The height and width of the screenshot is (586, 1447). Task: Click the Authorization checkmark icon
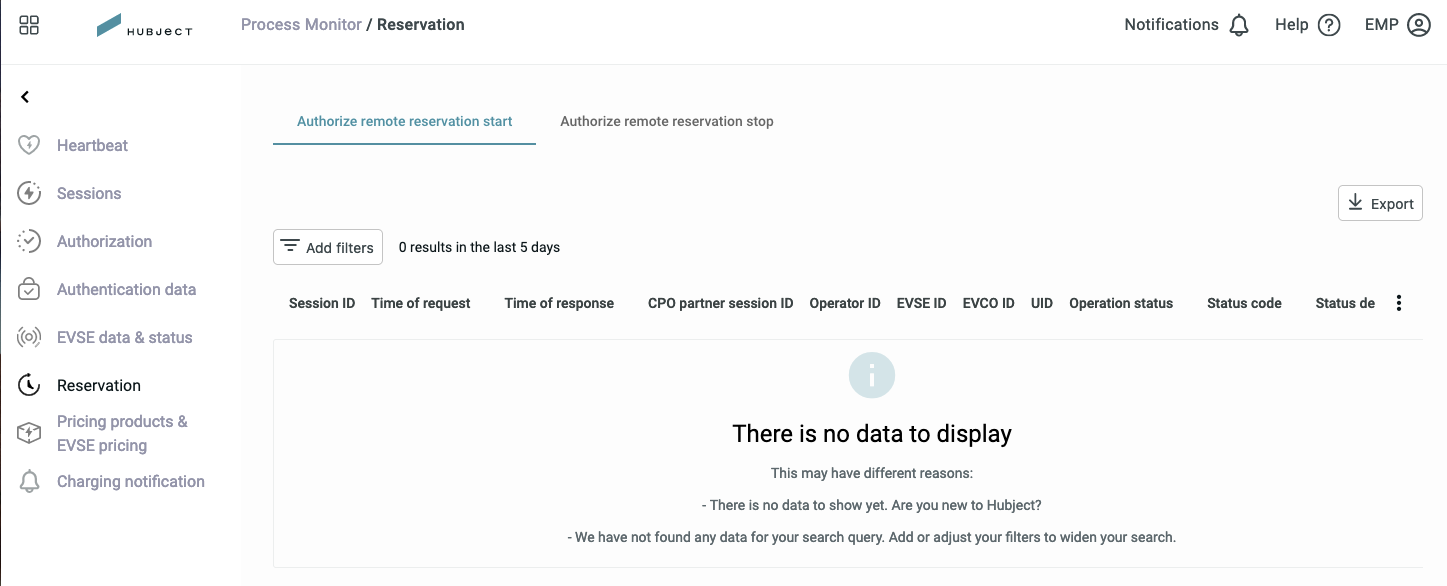(29, 241)
